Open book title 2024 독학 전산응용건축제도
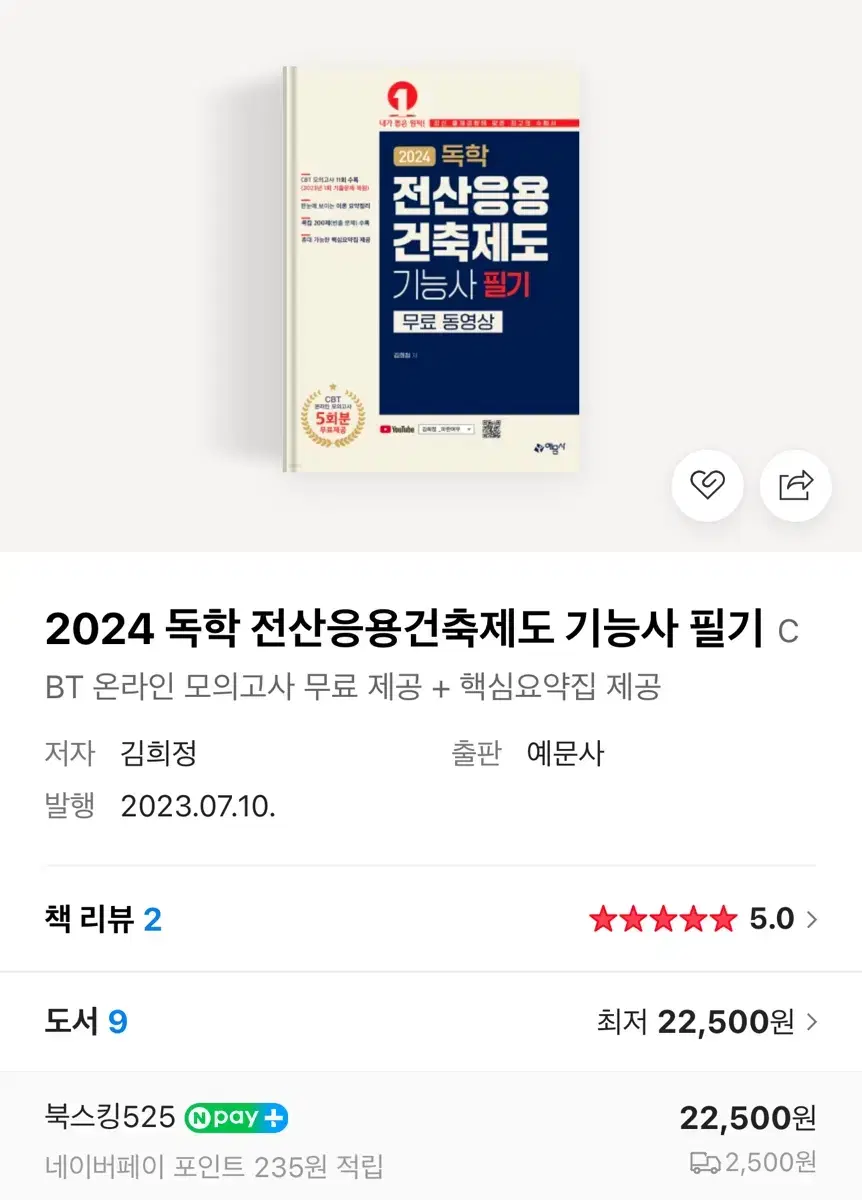The image size is (862, 1200). (404, 629)
